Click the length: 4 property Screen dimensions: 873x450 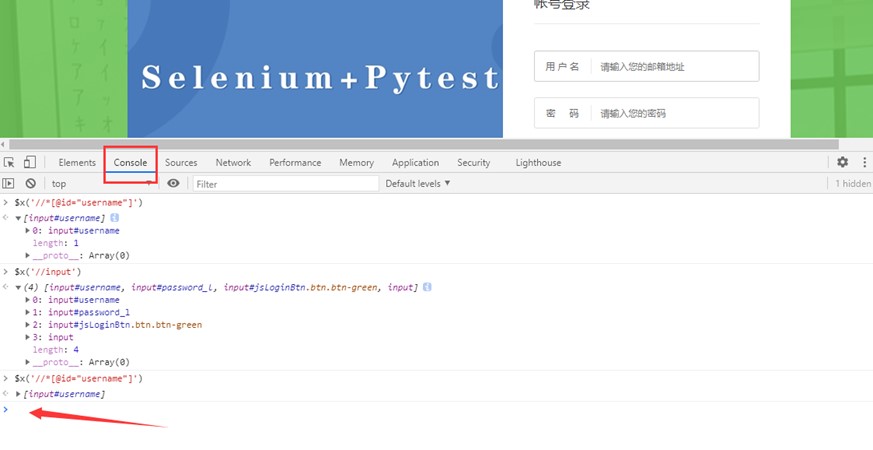[x=55, y=350]
